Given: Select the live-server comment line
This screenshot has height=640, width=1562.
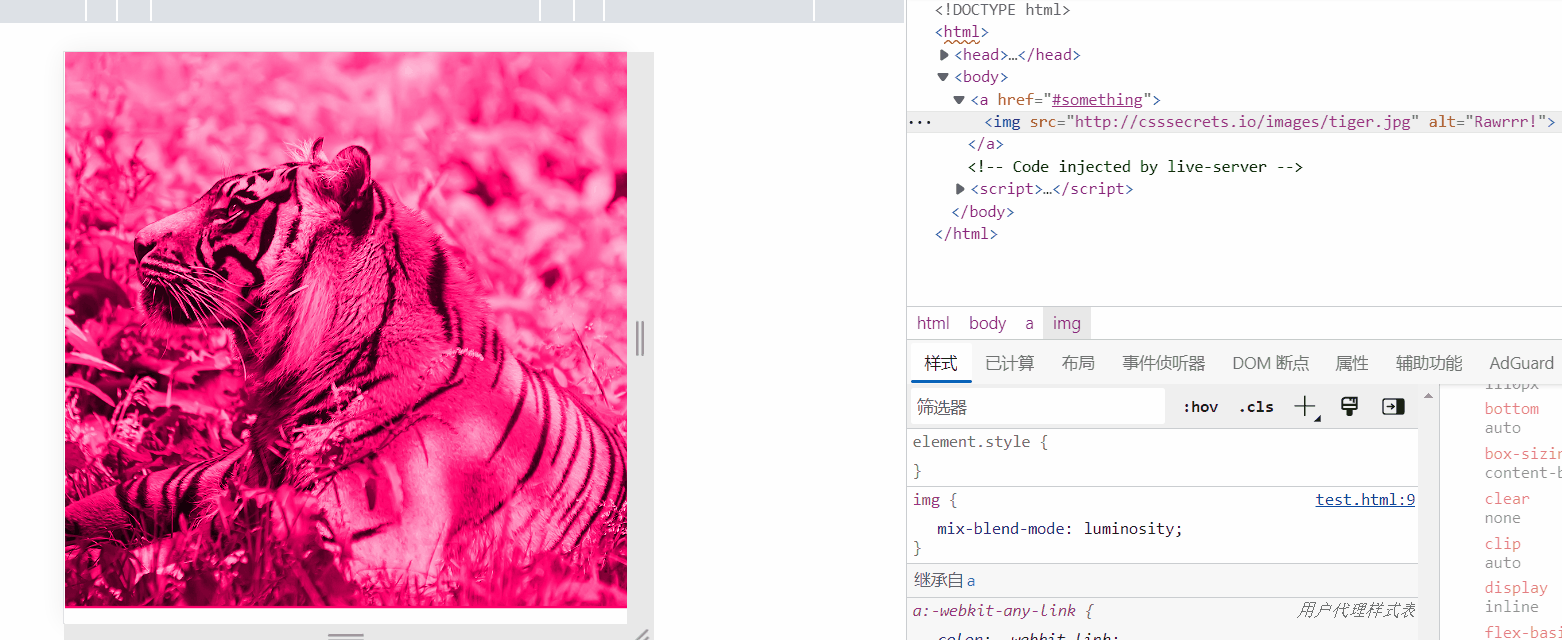Looking at the screenshot, I should pyautogui.click(x=1135, y=167).
